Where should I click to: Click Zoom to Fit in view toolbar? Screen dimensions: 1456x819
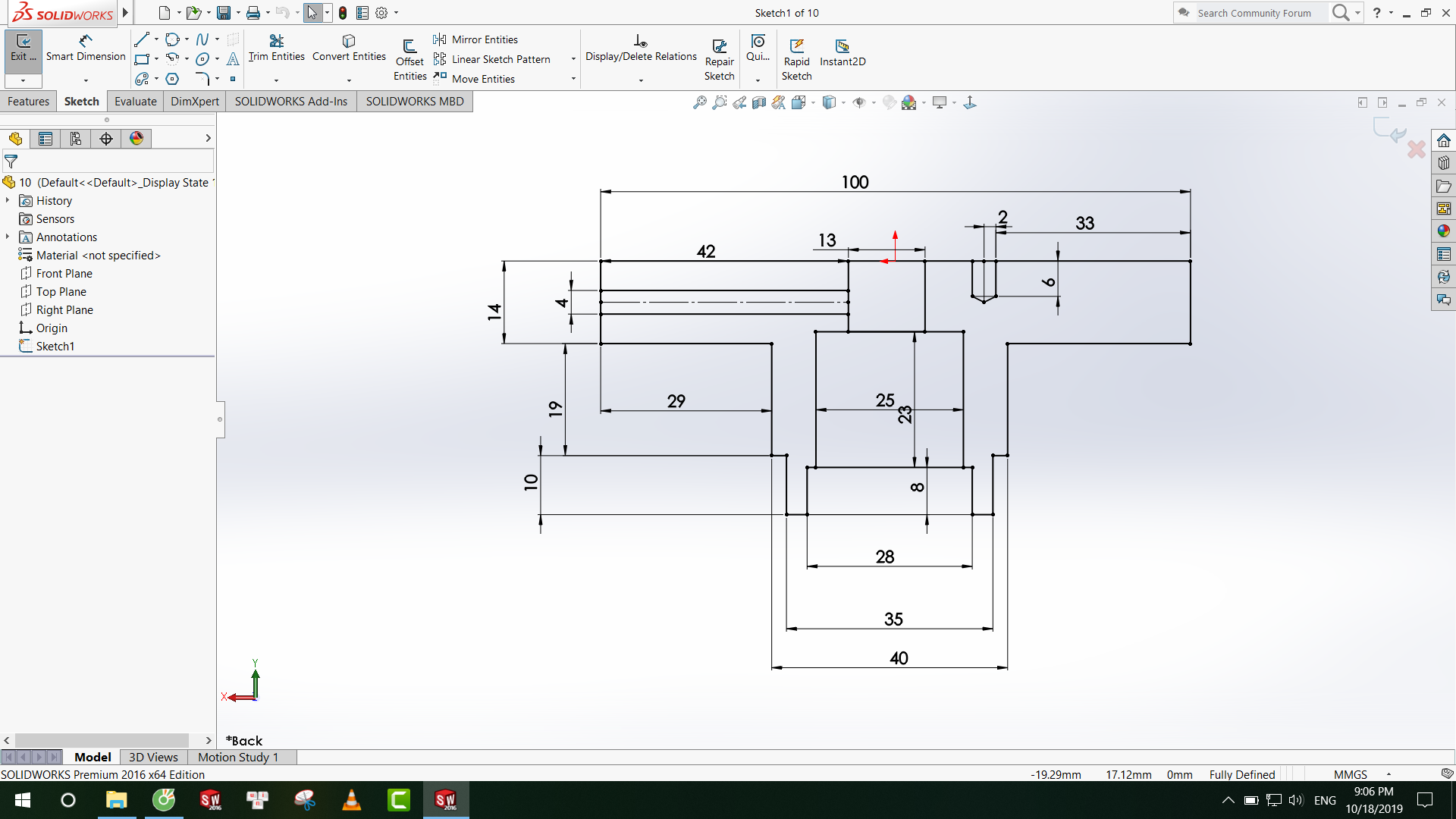[x=700, y=102]
